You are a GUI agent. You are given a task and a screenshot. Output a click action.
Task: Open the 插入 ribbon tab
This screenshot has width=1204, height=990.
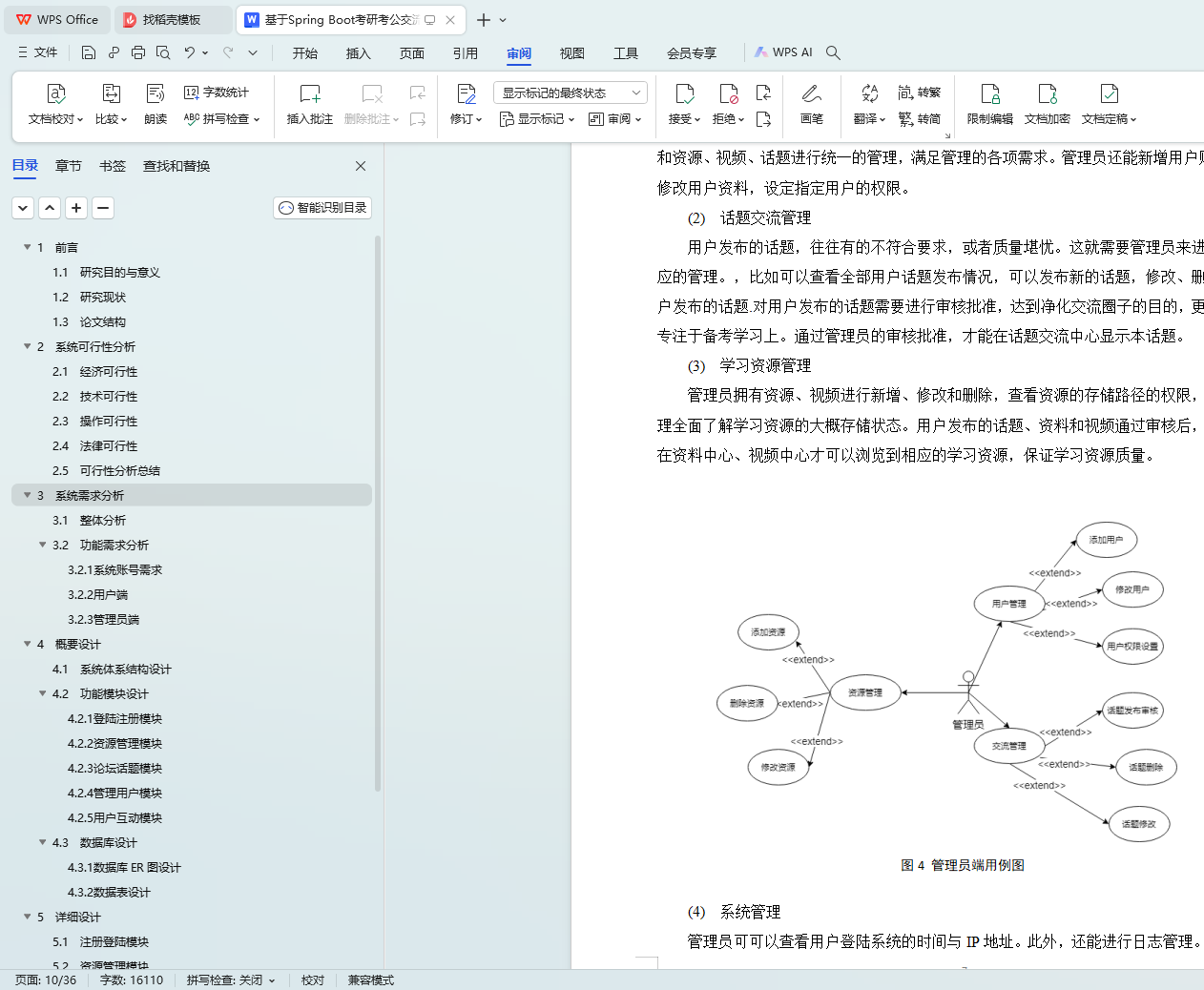click(359, 53)
